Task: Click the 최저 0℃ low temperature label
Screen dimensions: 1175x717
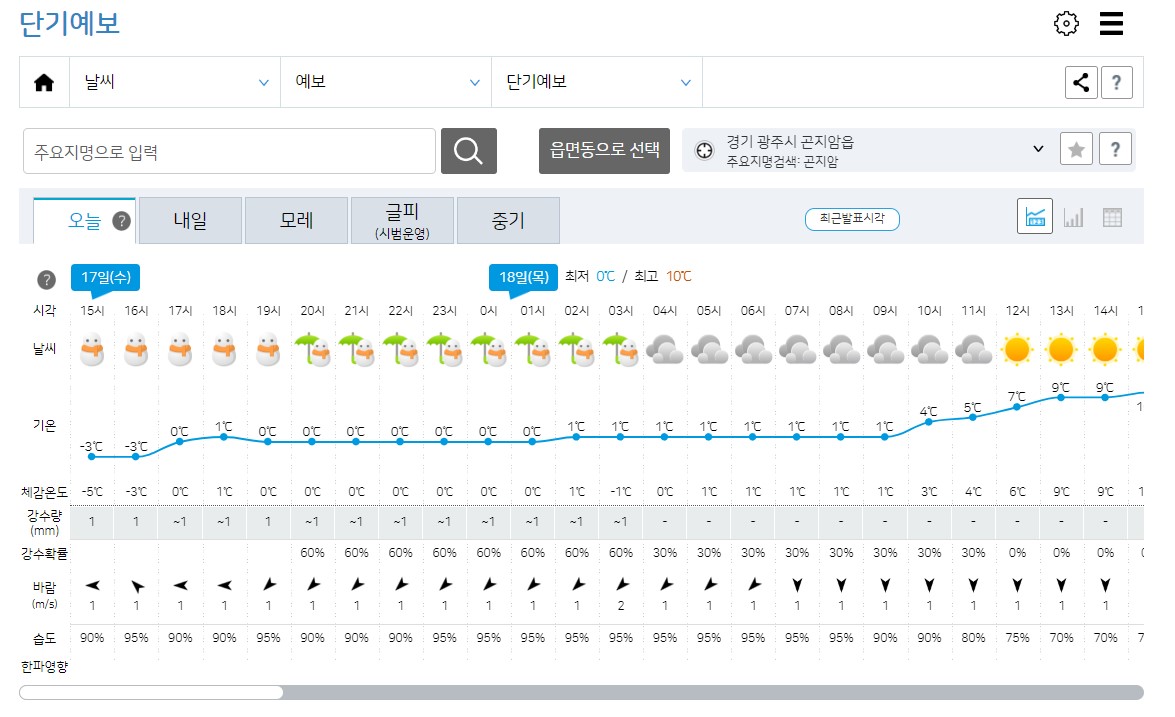Action: [x=590, y=276]
